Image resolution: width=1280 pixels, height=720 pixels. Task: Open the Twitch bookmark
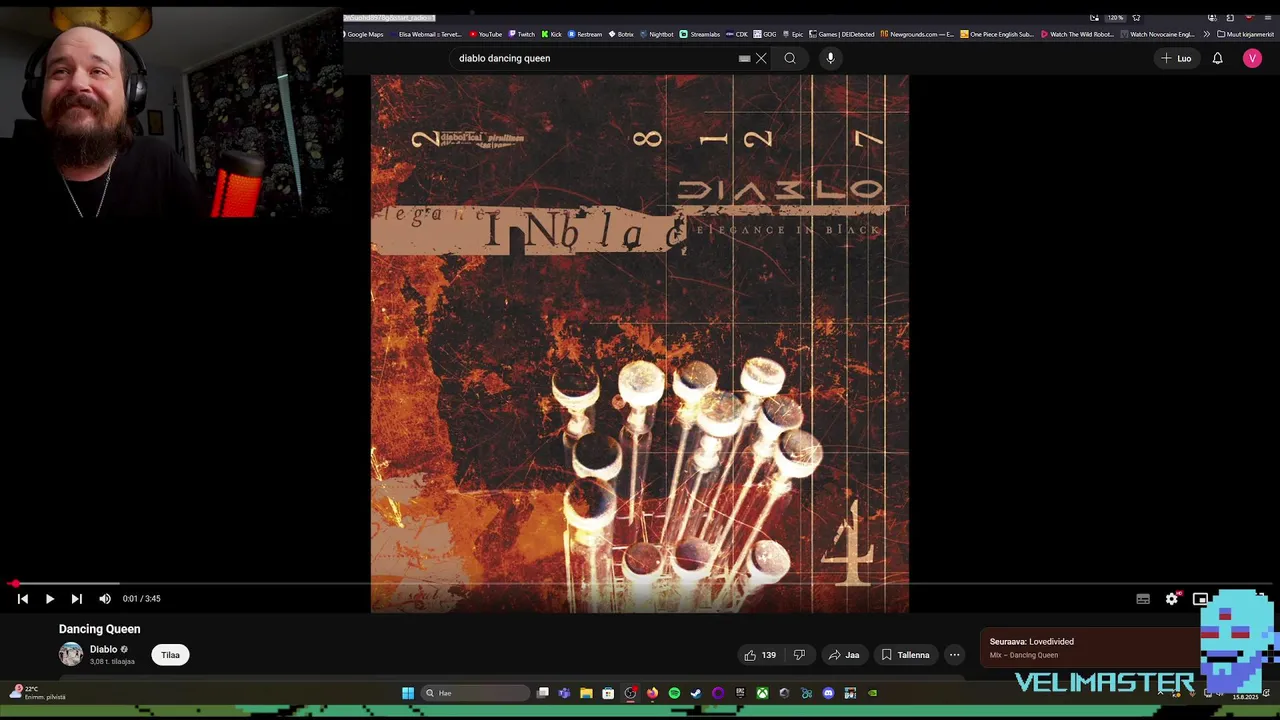pos(521,34)
